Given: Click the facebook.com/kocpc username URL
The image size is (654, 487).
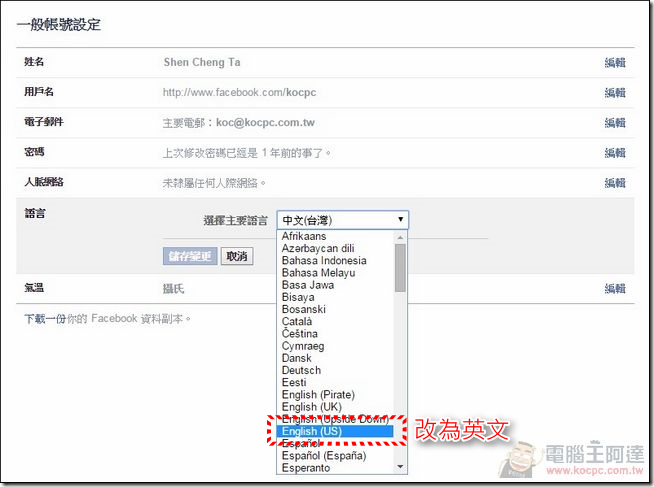Looking at the screenshot, I should 239,92.
